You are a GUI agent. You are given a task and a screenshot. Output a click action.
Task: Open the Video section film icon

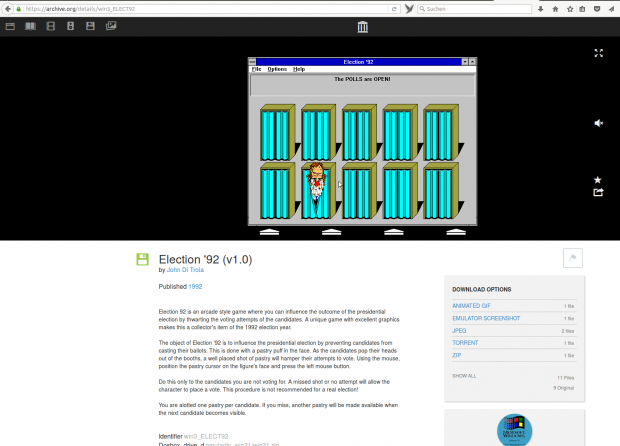tap(51, 26)
